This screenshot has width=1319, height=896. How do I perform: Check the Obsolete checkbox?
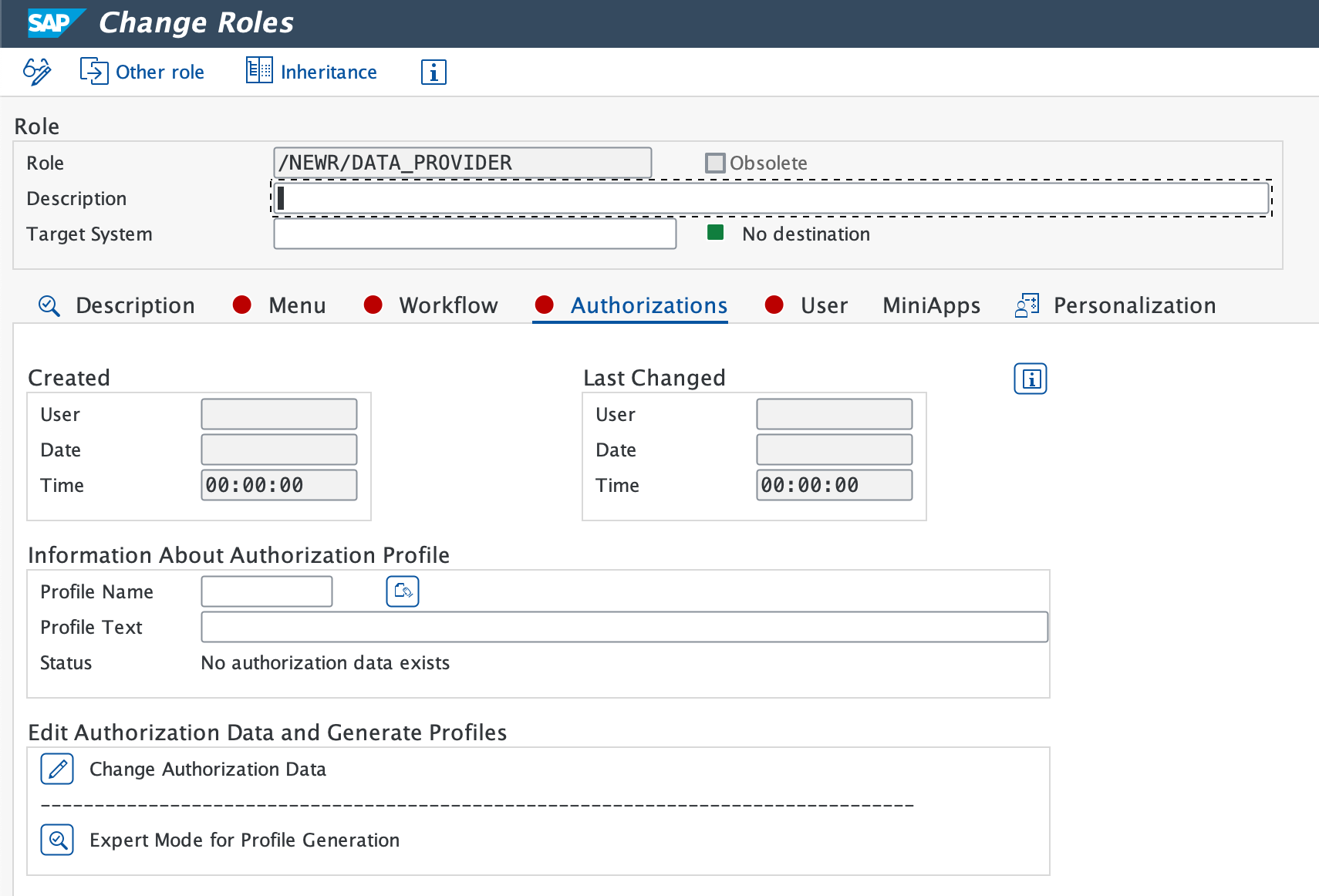[x=715, y=163]
